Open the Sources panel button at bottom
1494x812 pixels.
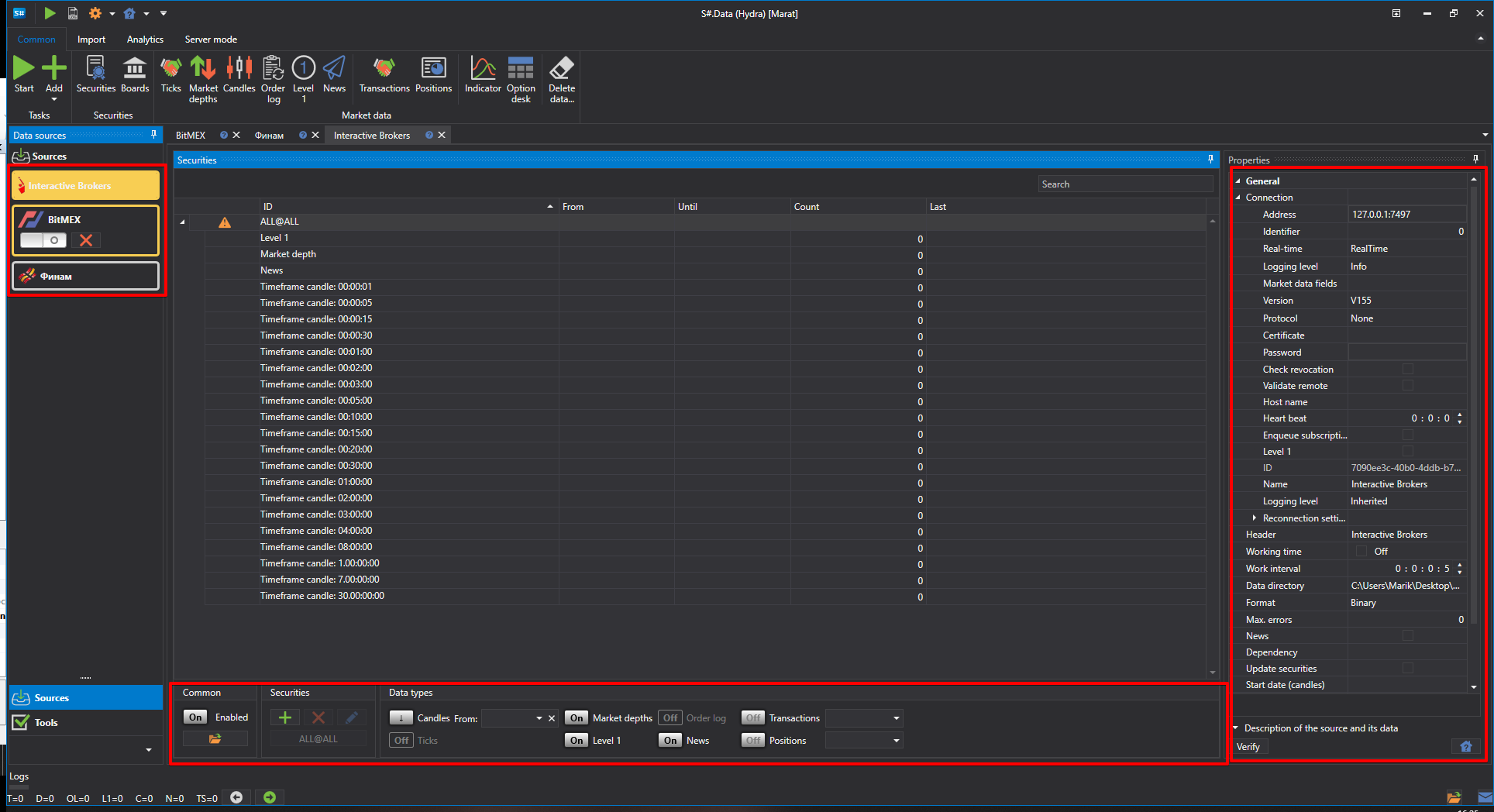86,698
